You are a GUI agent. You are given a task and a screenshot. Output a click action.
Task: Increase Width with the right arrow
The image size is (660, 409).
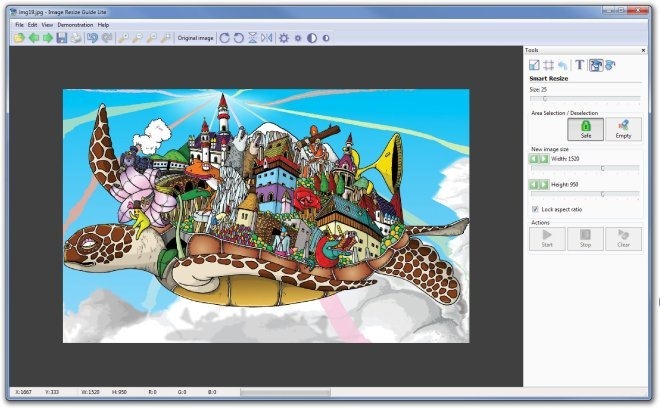pos(544,159)
